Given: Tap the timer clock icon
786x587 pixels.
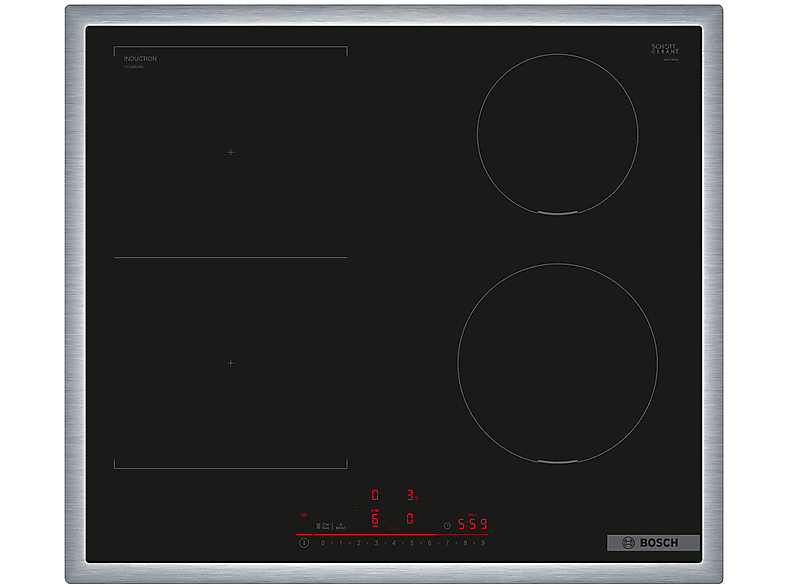Looking at the screenshot, I should tap(447, 525).
